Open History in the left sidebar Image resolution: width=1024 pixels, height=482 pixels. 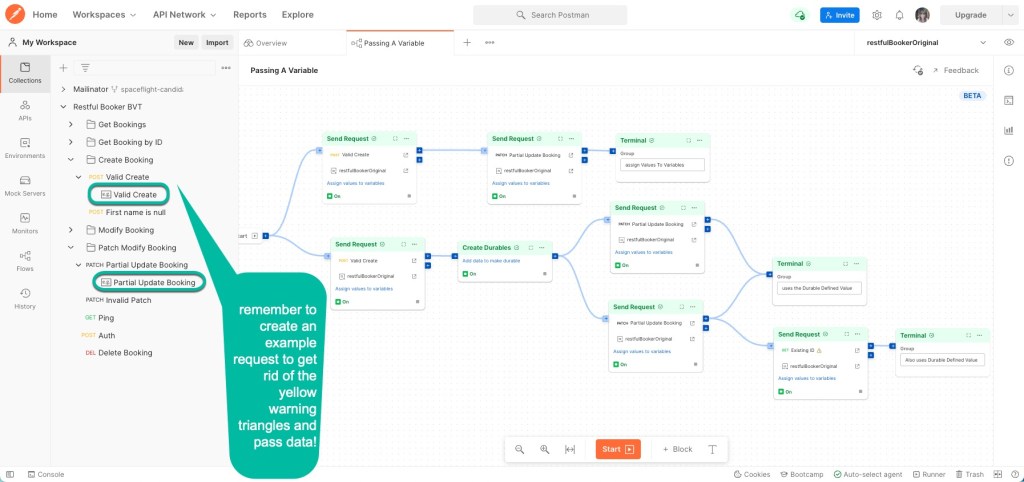pyautogui.click(x=25, y=297)
